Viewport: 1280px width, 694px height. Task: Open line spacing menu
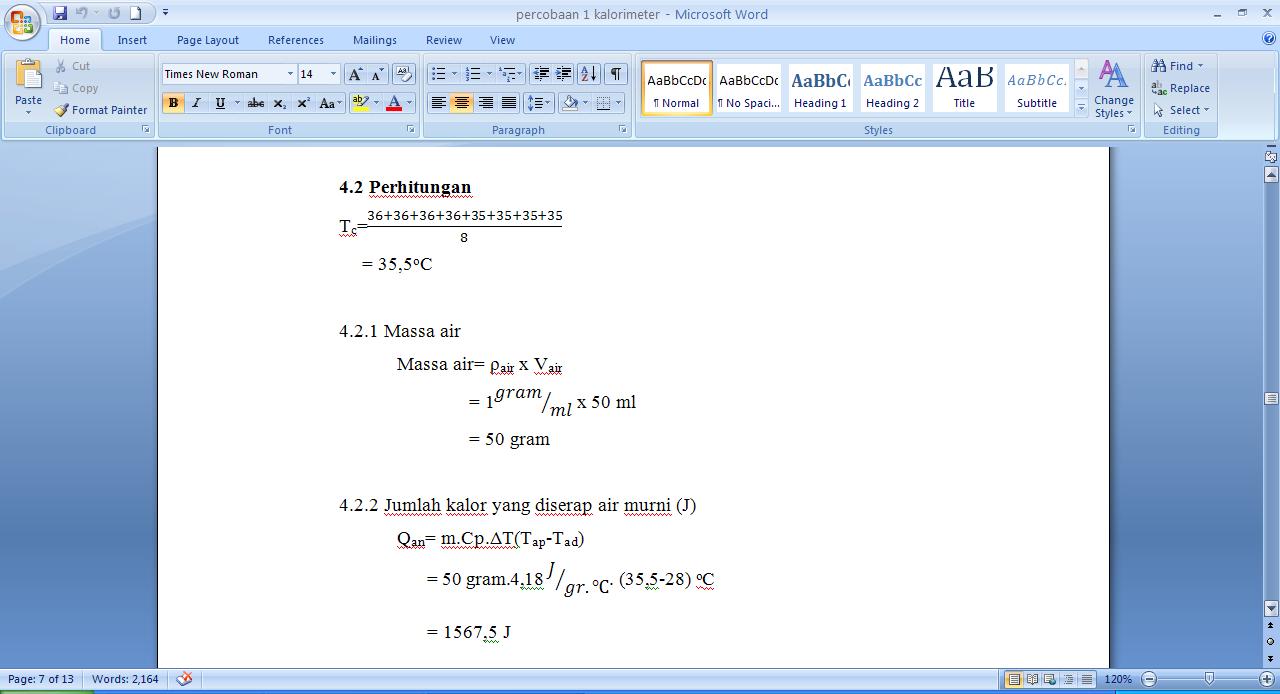(x=538, y=103)
